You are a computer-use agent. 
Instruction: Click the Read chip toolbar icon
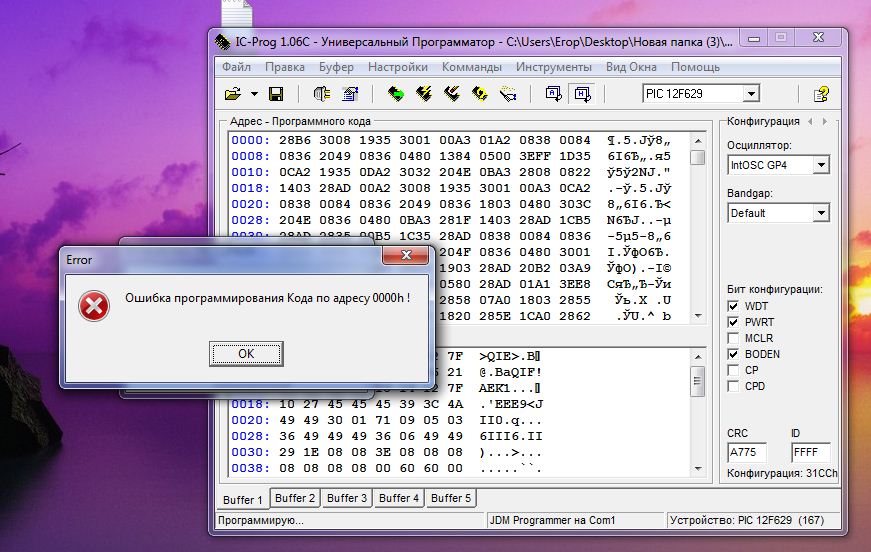pyautogui.click(x=396, y=94)
